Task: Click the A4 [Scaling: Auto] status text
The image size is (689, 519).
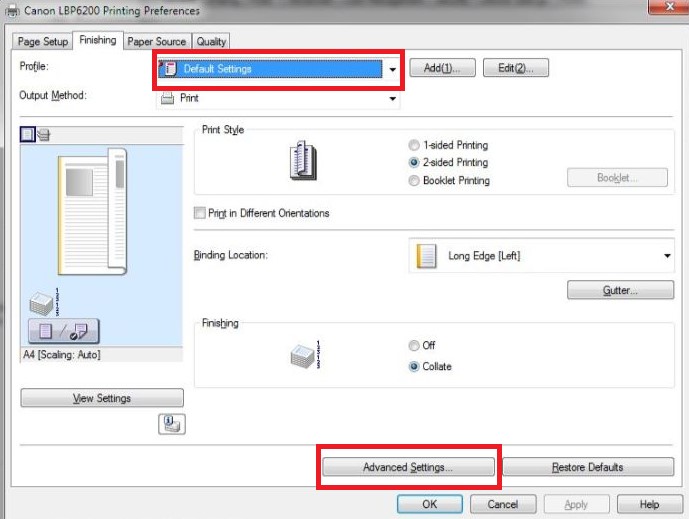Action: [x=62, y=355]
